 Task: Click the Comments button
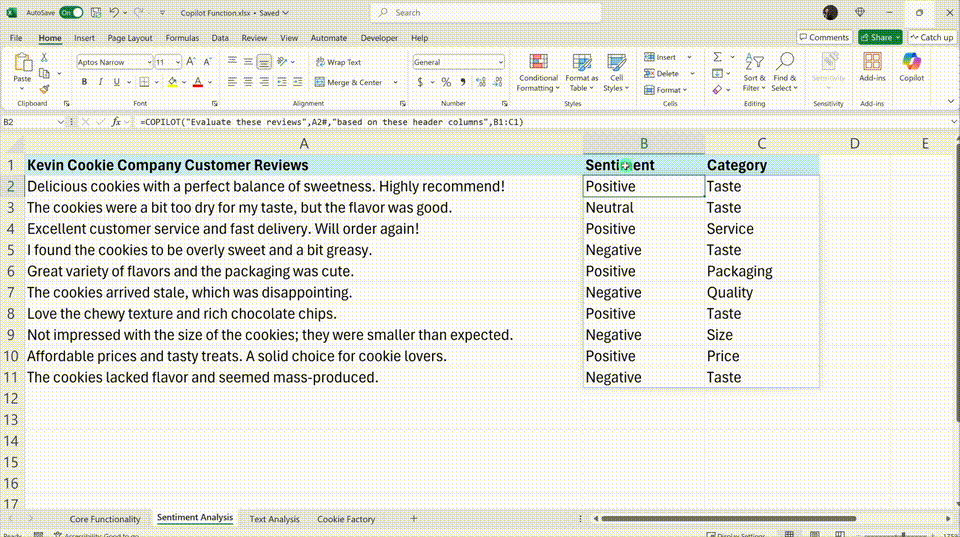point(823,37)
